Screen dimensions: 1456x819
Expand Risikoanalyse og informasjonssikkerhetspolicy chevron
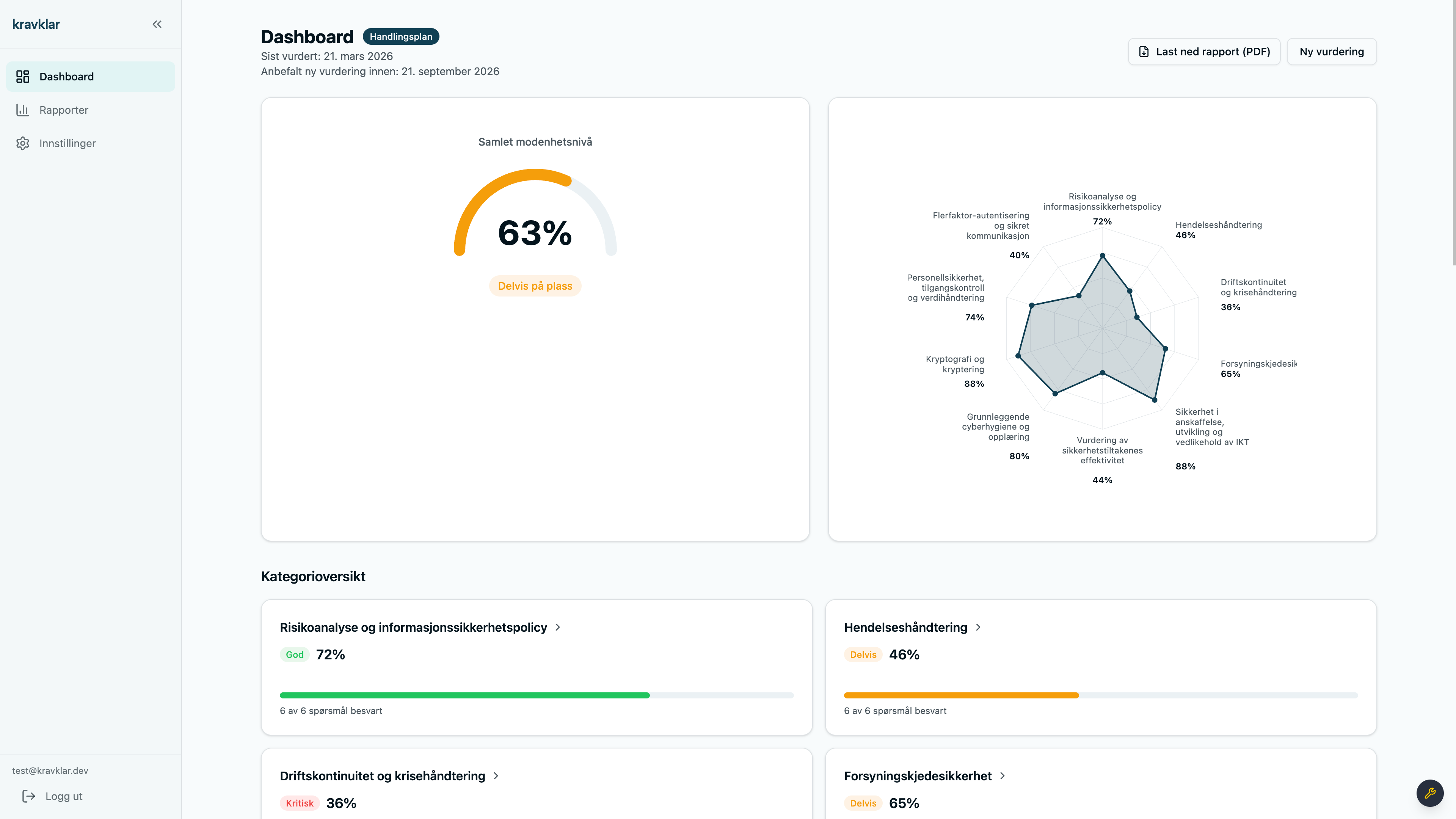click(558, 627)
